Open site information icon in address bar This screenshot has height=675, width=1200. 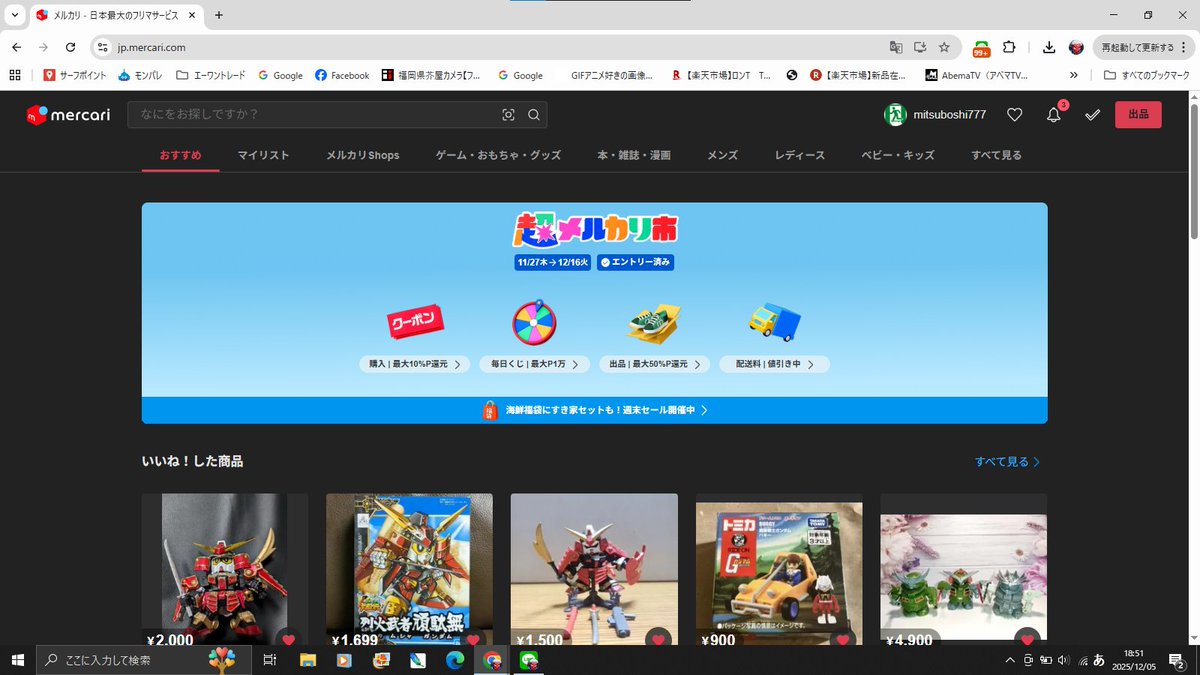(x=102, y=47)
